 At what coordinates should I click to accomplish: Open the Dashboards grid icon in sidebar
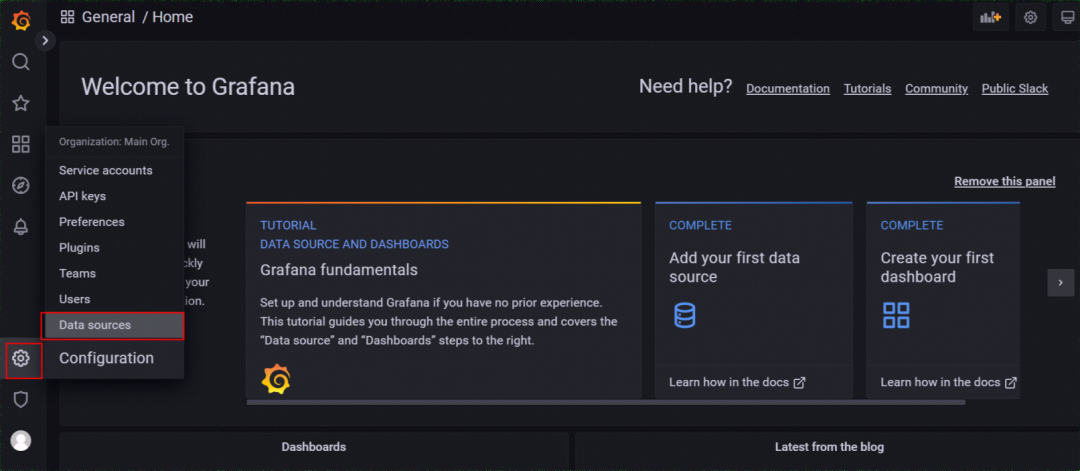click(21, 145)
